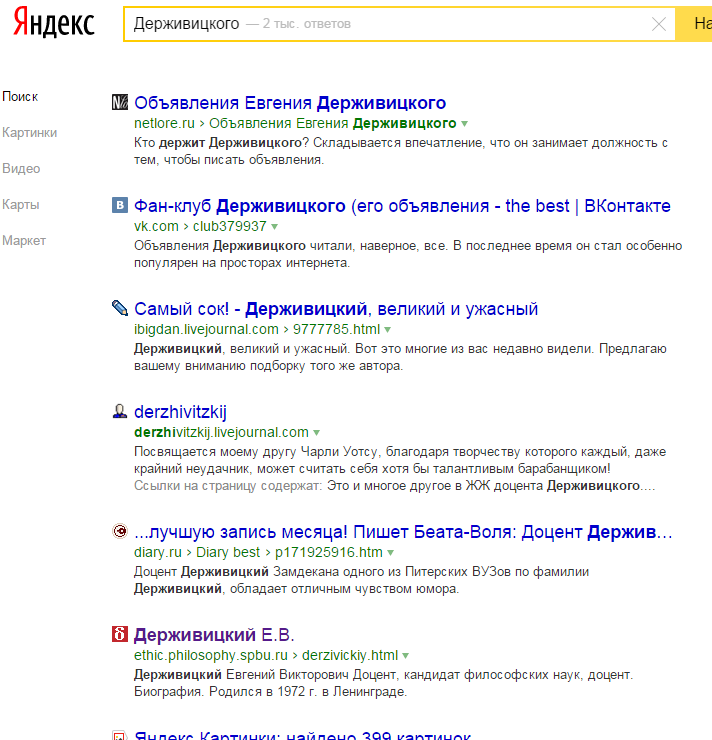
Task: Click the derzhivitzkij user favicon
Action: coord(120,411)
